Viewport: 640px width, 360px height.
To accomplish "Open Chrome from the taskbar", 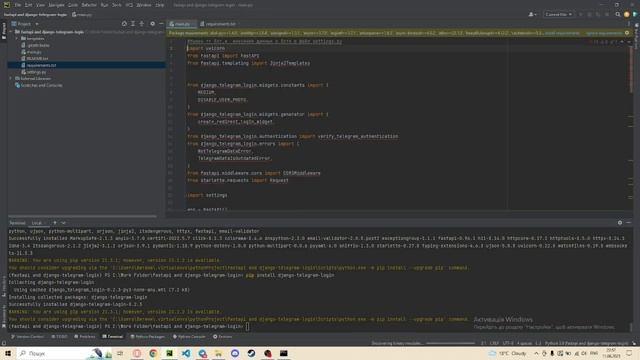I will (153, 353).
